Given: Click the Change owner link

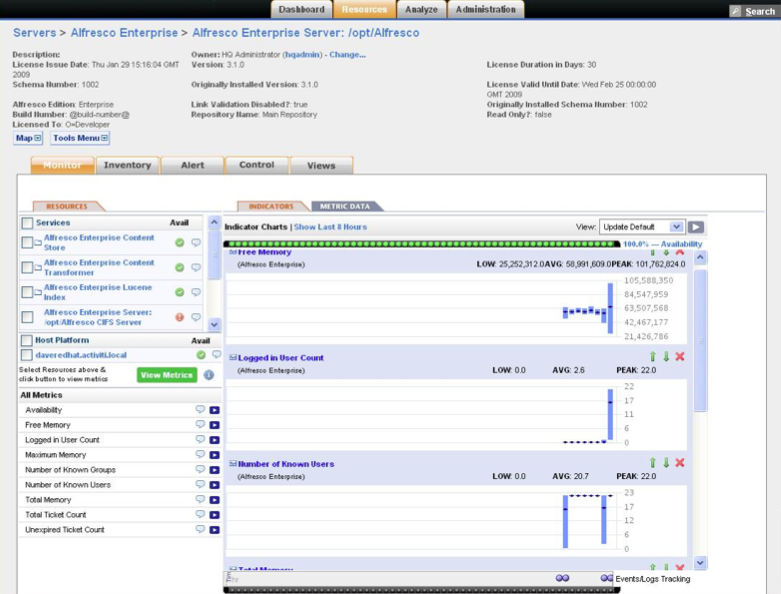Looking at the screenshot, I should [x=348, y=55].
